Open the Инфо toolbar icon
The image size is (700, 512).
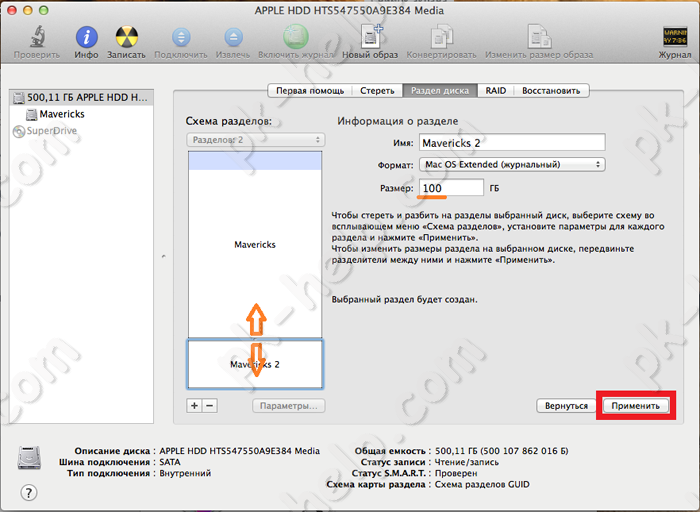[86, 37]
